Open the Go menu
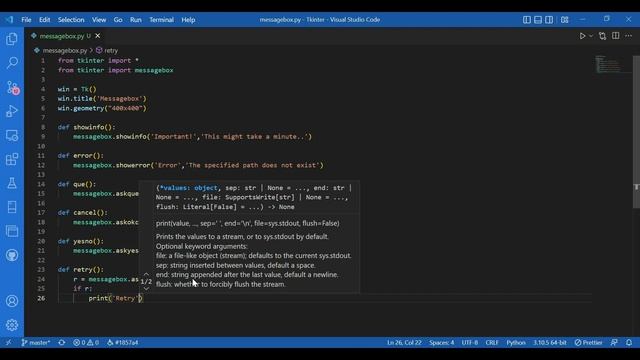The width and height of the screenshot is (640, 360). click(118, 20)
